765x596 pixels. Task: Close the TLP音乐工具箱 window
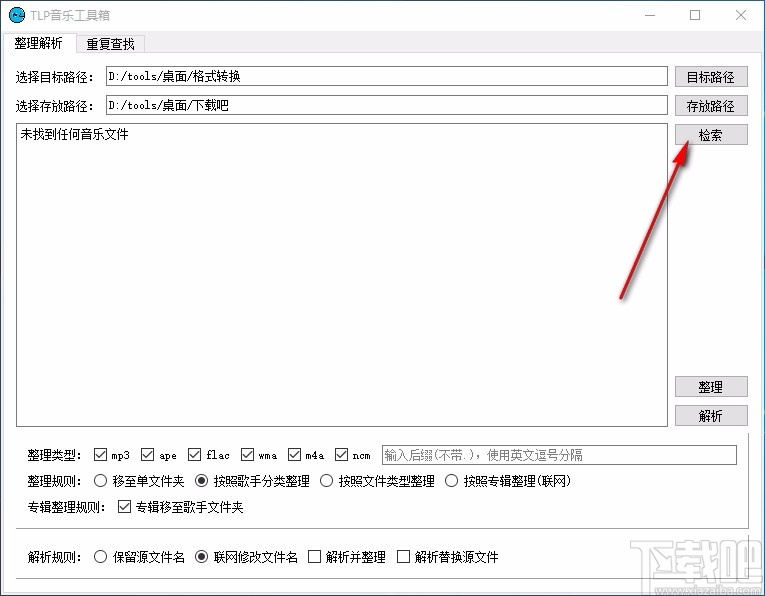741,15
